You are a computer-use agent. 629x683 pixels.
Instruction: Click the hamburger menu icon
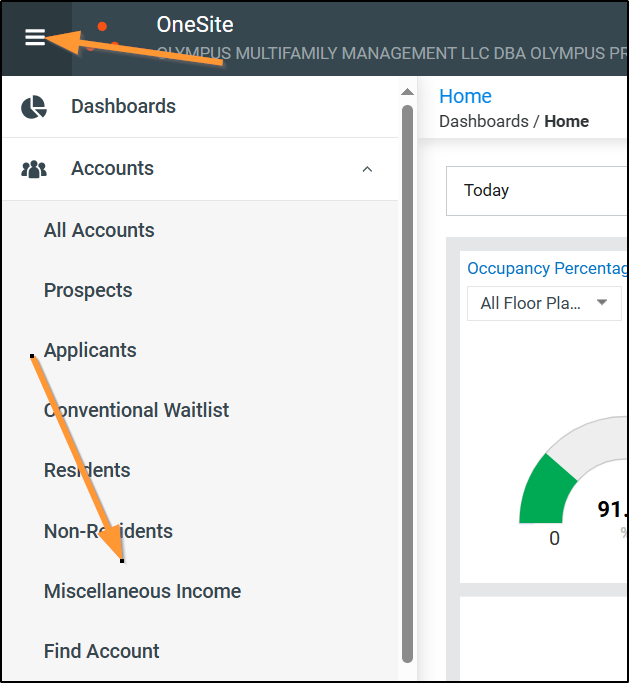tap(35, 38)
